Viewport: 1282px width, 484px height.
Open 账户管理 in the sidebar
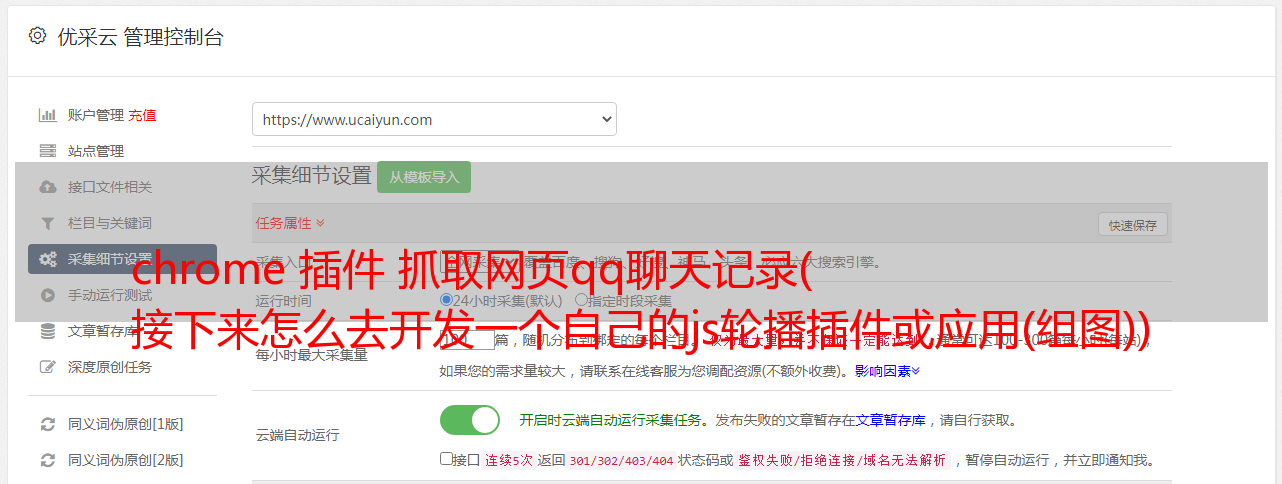click(96, 115)
